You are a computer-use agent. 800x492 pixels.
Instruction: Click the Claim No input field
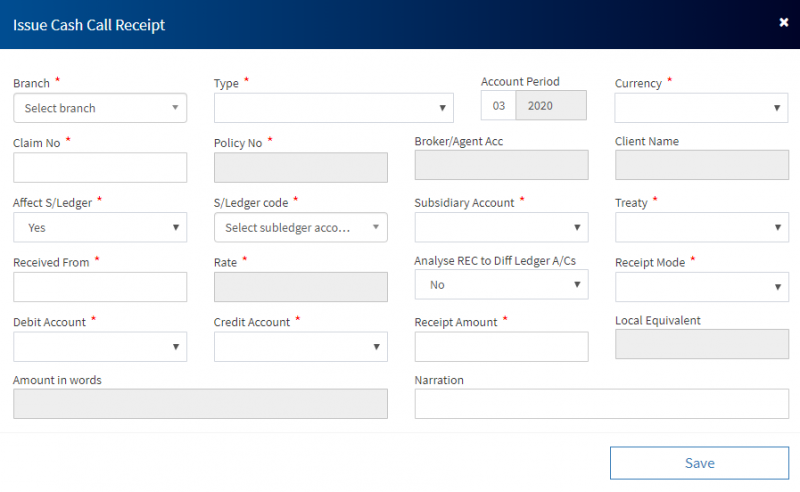coord(100,168)
